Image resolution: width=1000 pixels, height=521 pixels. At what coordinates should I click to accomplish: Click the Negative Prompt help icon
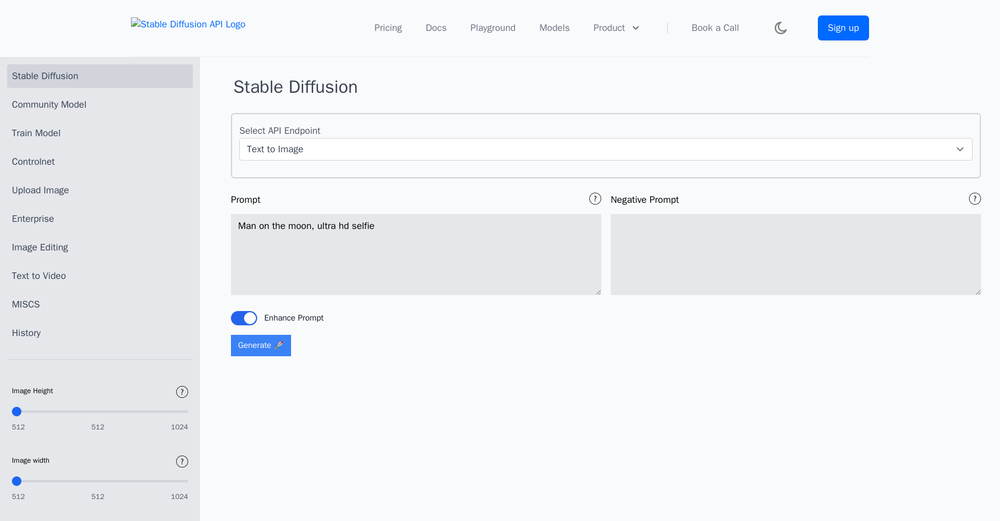(x=975, y=199)
